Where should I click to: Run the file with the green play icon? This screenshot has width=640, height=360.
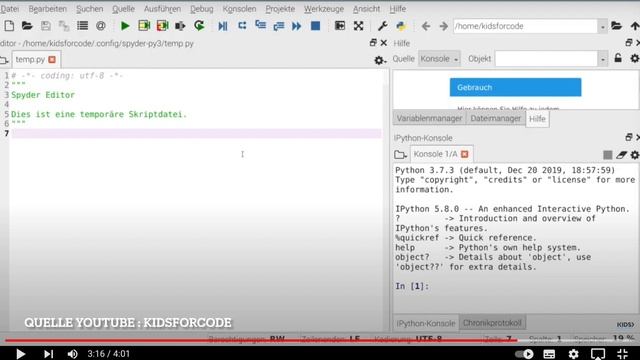pos(125,26)
